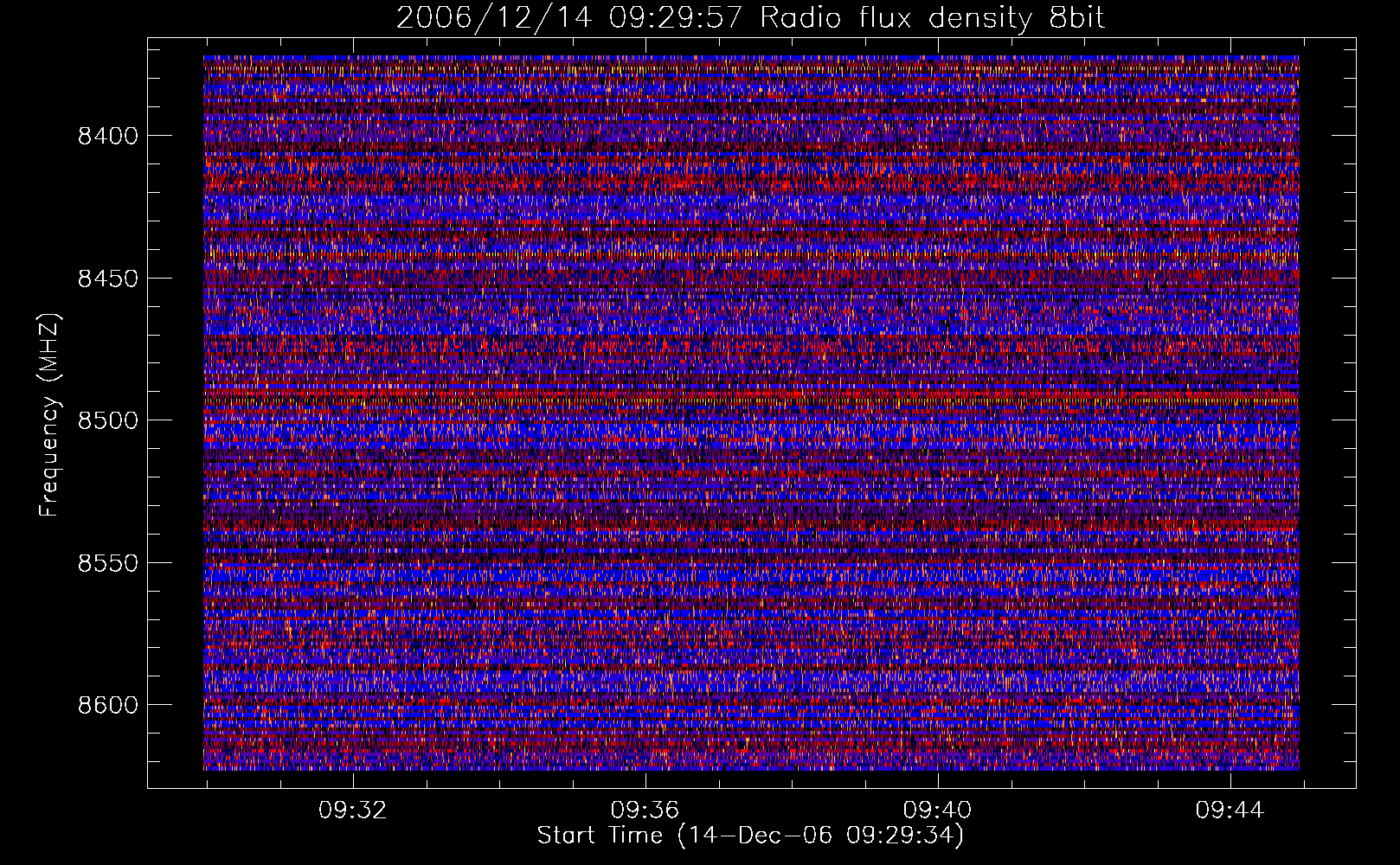Click the 09:40 time axis label
Viewport: 1400px width, 865px height.
pos(938,811)
